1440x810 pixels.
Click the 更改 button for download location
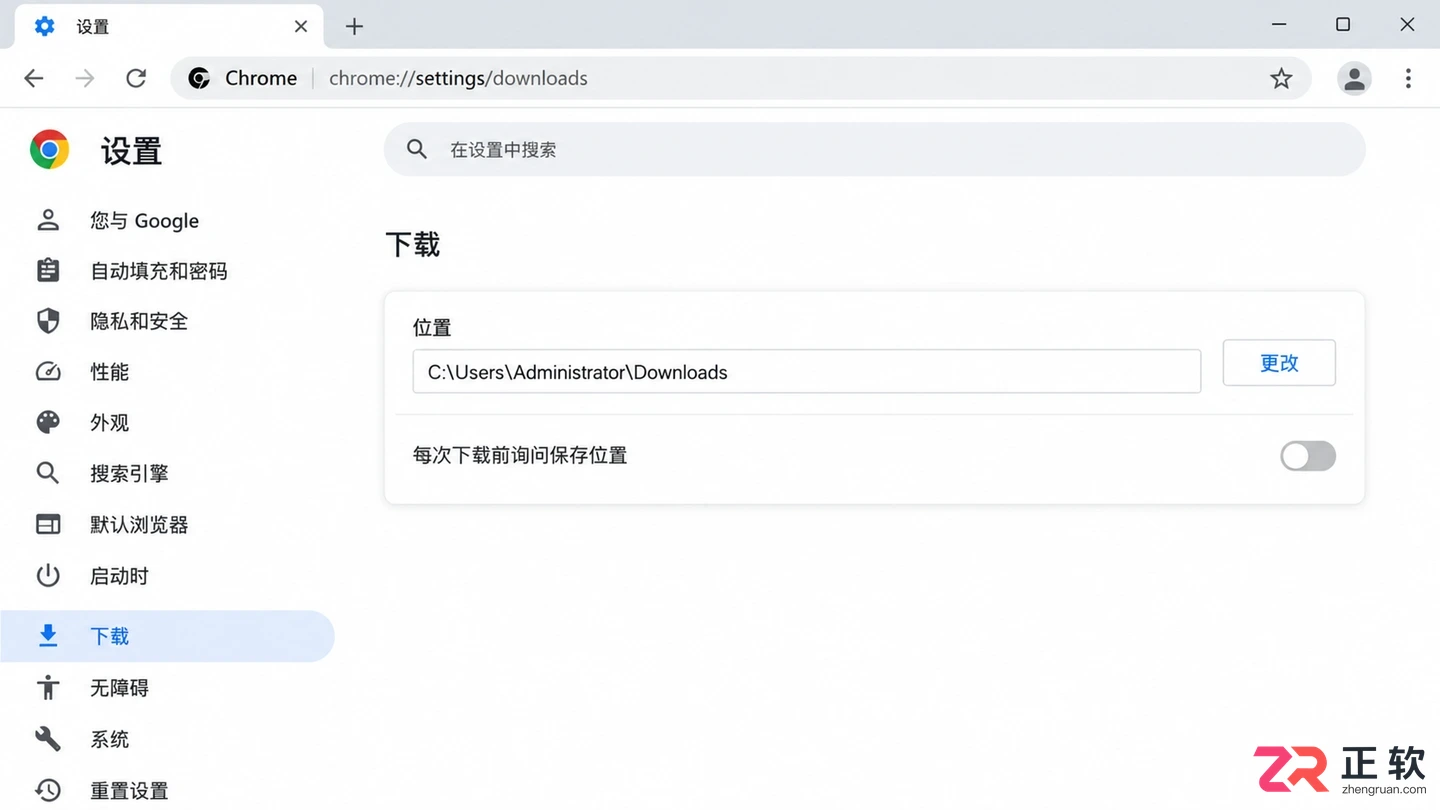tap(1279, 363)
